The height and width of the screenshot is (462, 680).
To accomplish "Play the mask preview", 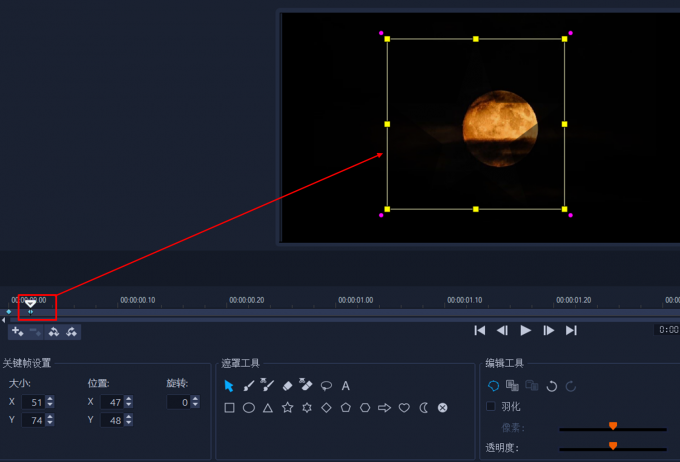I will click(x=526, y=331).
